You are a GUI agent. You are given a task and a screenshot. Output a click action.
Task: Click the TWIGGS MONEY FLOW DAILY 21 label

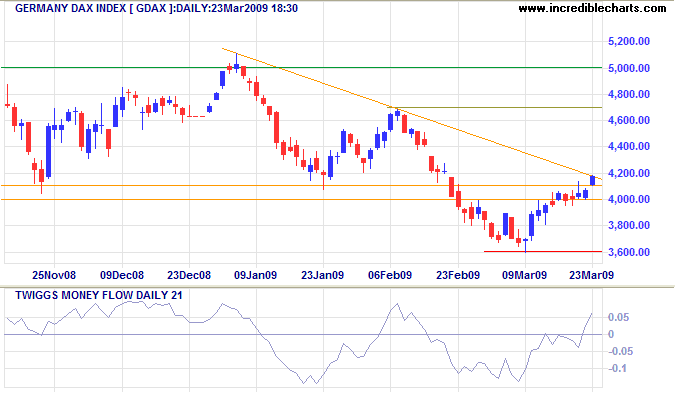pos(99,296)
